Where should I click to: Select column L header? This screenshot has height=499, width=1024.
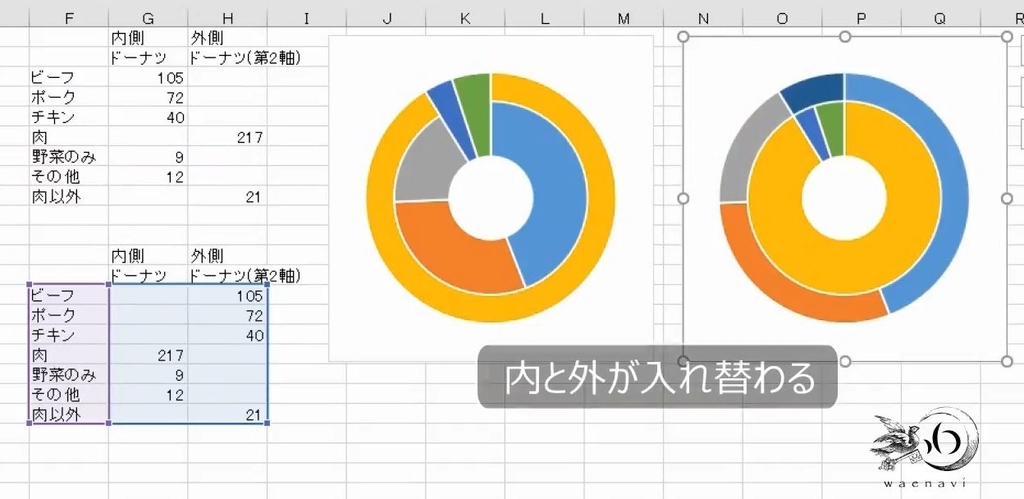coord(544,18)
